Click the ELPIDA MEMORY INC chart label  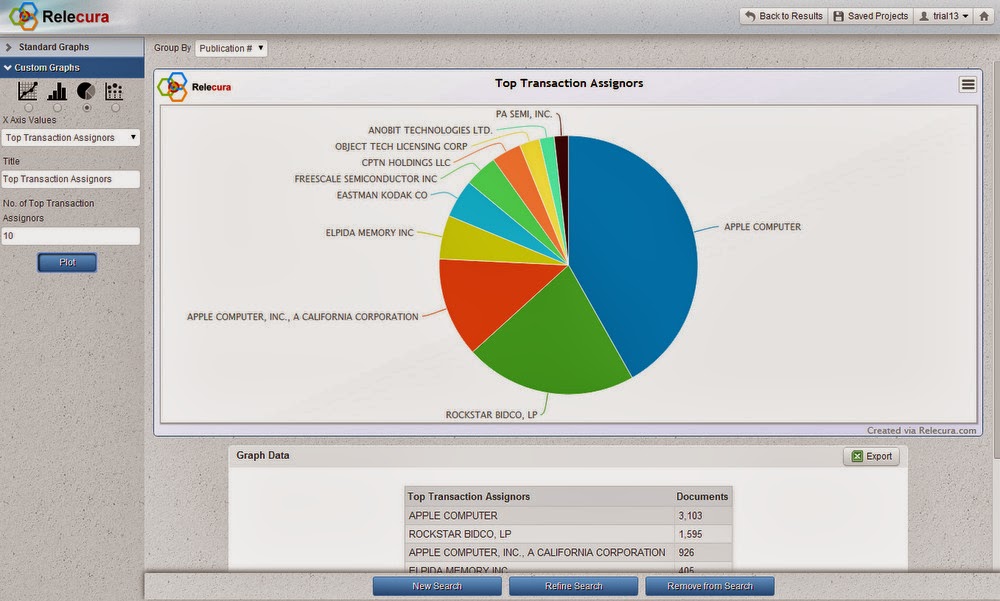[x=369, y=233]
